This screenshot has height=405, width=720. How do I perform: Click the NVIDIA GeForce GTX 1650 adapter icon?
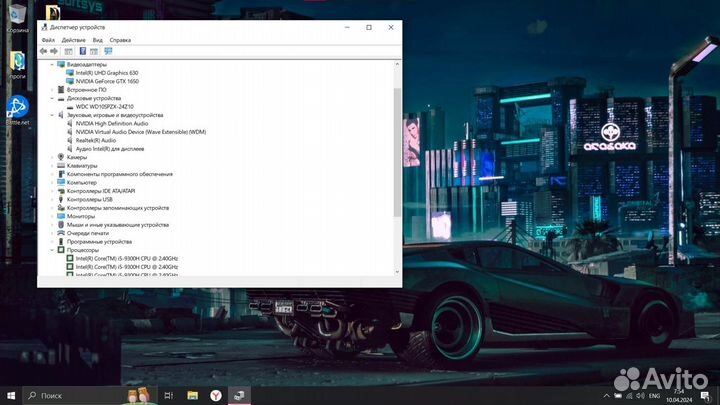click(70, 81)
